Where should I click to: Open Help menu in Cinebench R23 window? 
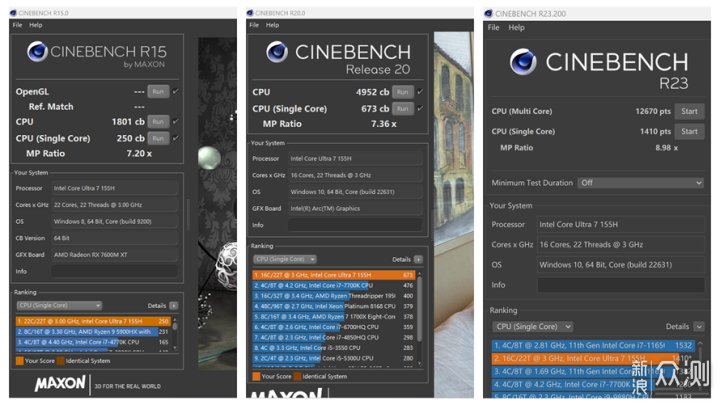point(516,28)
